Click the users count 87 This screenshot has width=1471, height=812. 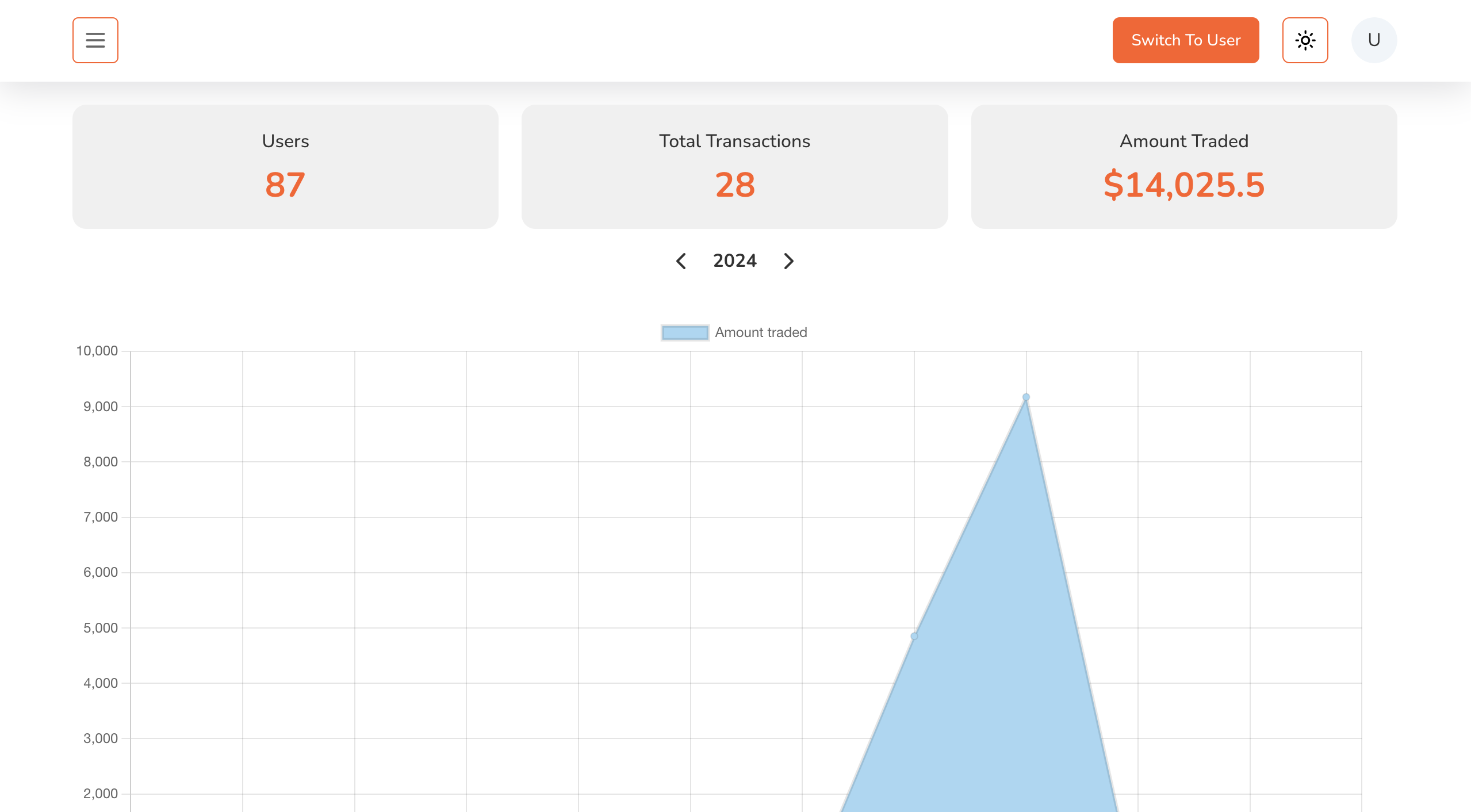tap(285, 185)
